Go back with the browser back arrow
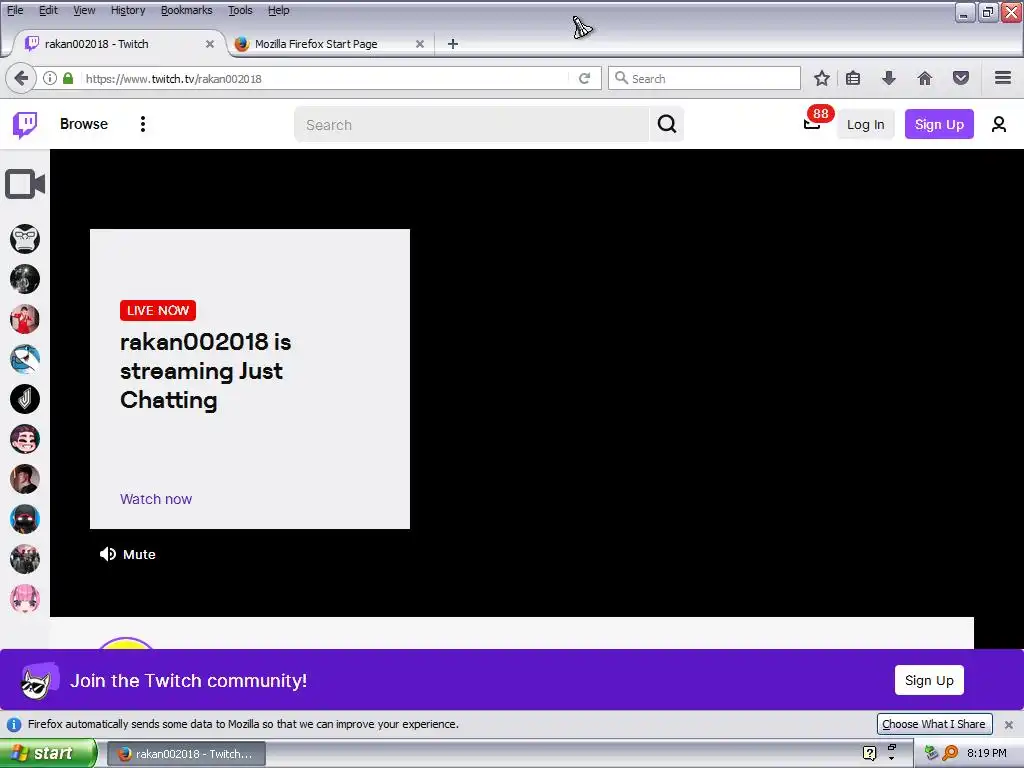Screen dimensions: 1024x768 [x=20, y=78]
